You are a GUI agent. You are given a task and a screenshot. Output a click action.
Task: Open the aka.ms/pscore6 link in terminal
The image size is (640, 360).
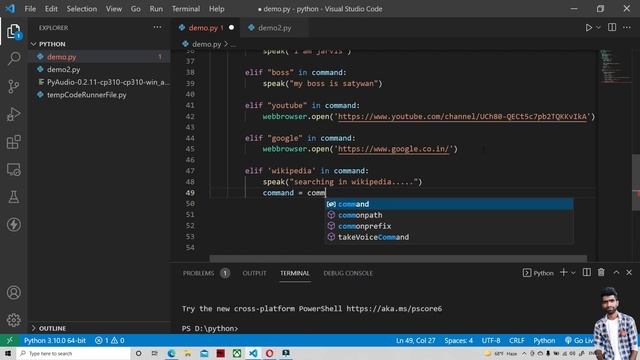tap(394, 309)
